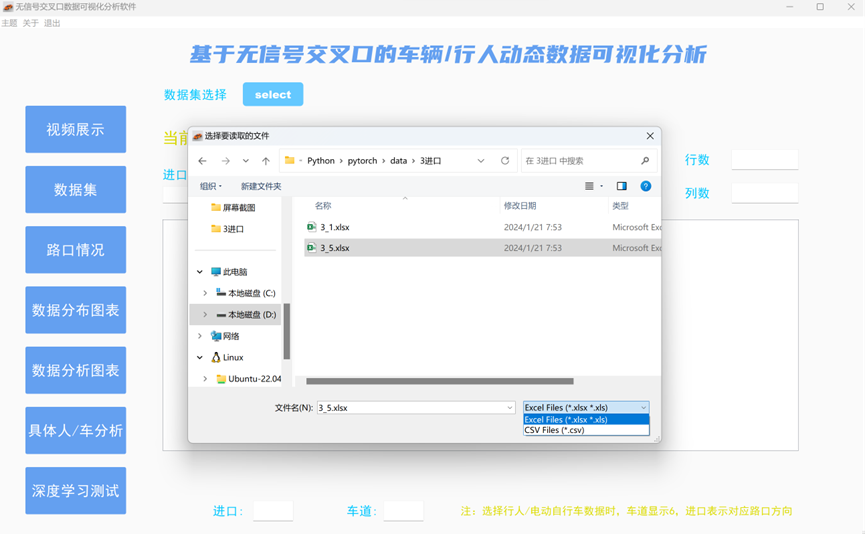Screen dimensions: 865x534
Task: Expand the address bar history dropdown
Action: click(481, 161)
